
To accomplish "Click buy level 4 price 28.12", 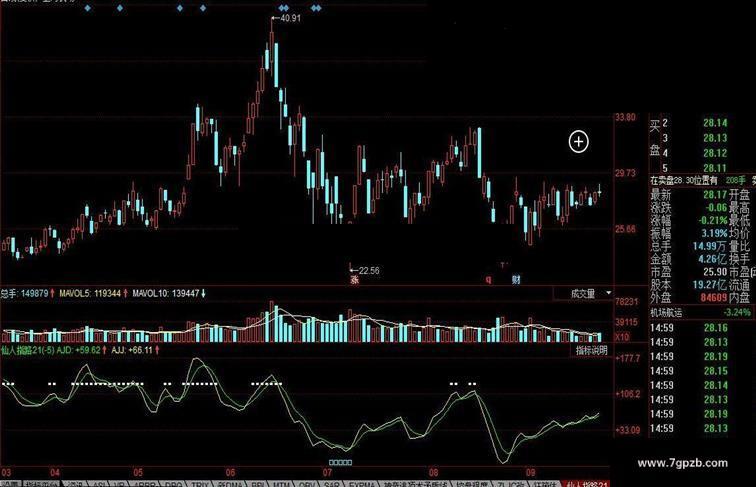I will point(715,153).
